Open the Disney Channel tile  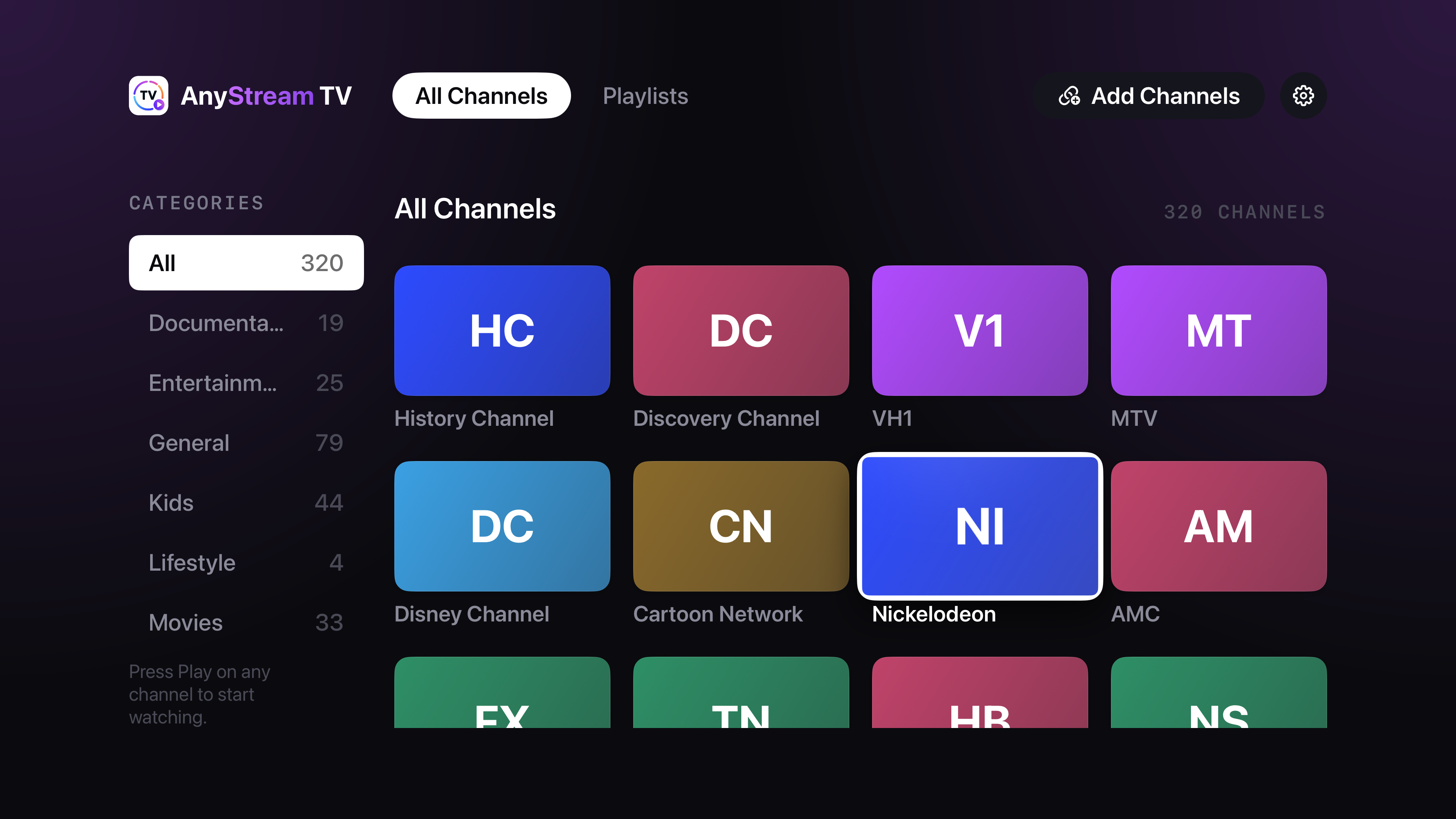[502, 526]
